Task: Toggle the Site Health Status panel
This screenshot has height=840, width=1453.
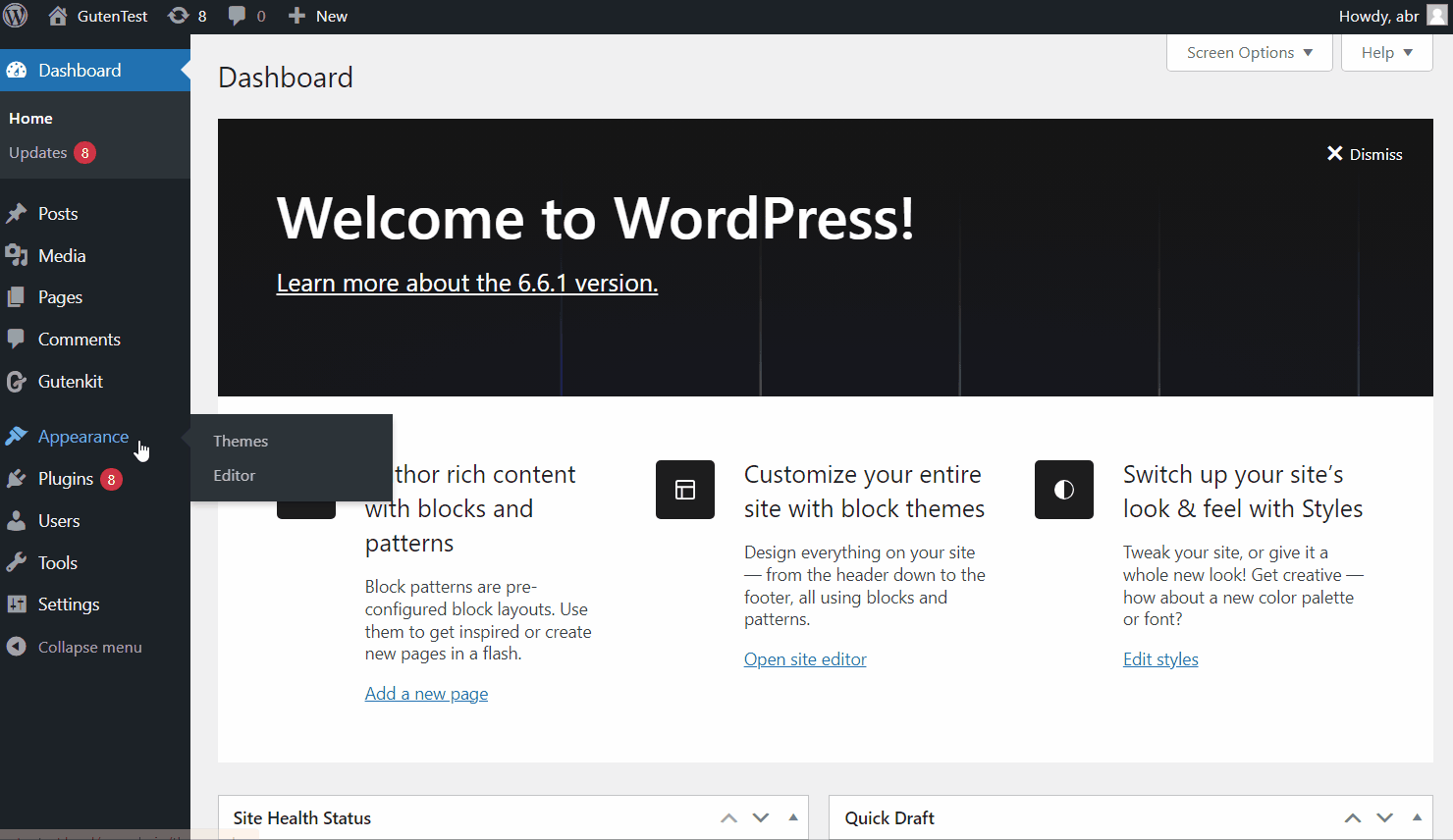Action: 793,817
